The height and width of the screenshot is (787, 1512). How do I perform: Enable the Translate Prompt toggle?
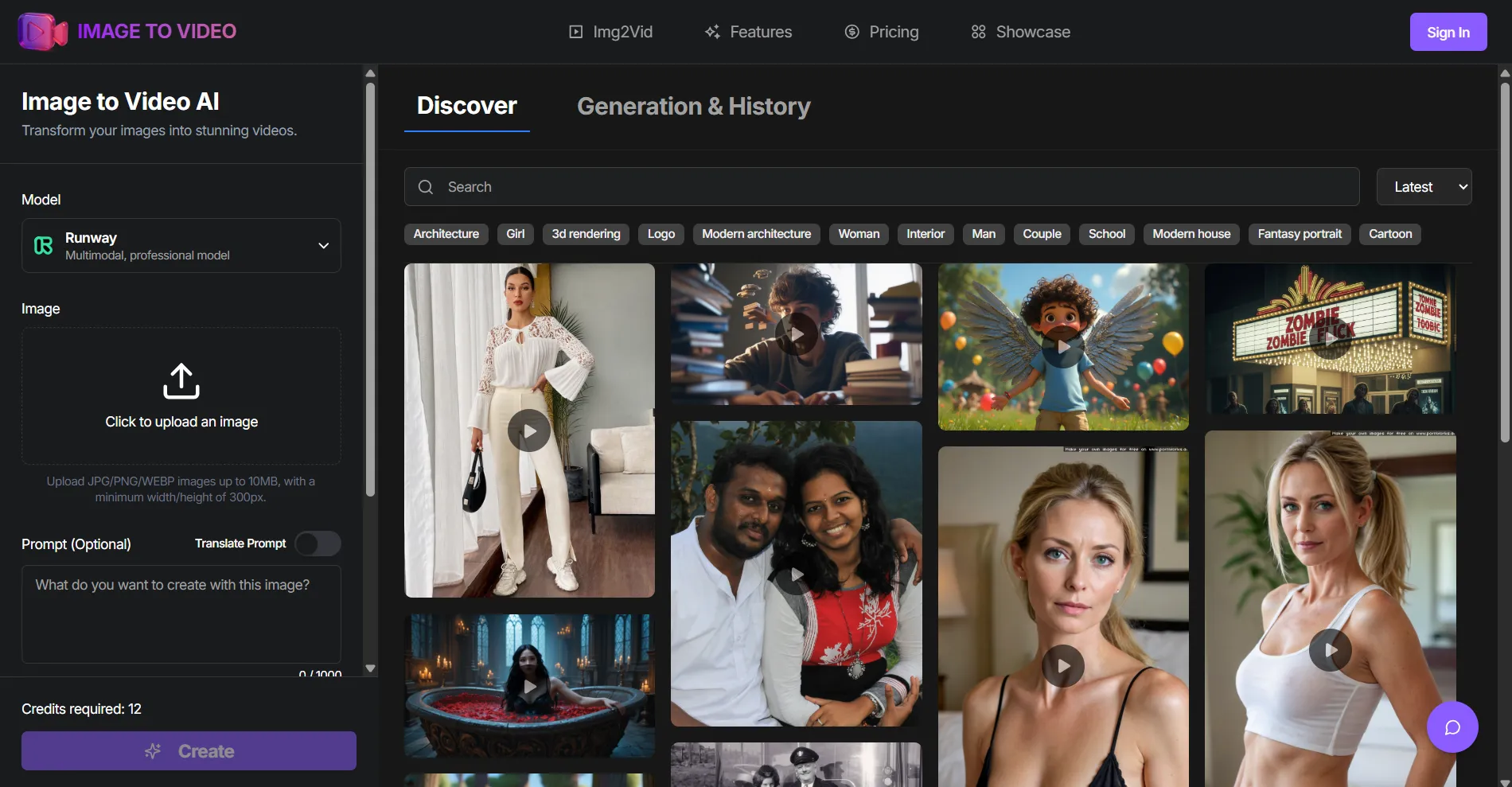click(x=317, y=543)
